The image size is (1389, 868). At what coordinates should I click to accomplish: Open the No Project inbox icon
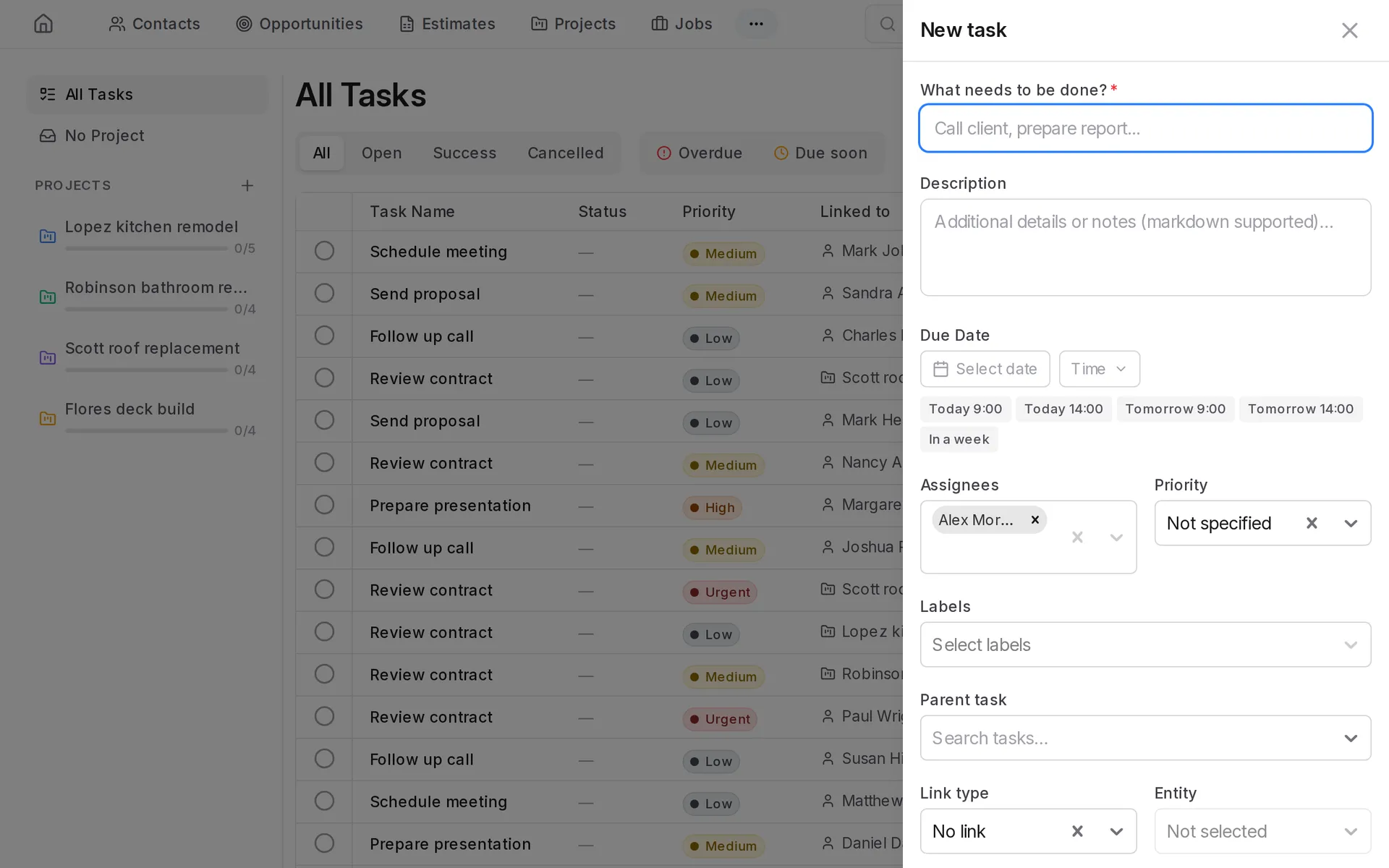point(48,136)
